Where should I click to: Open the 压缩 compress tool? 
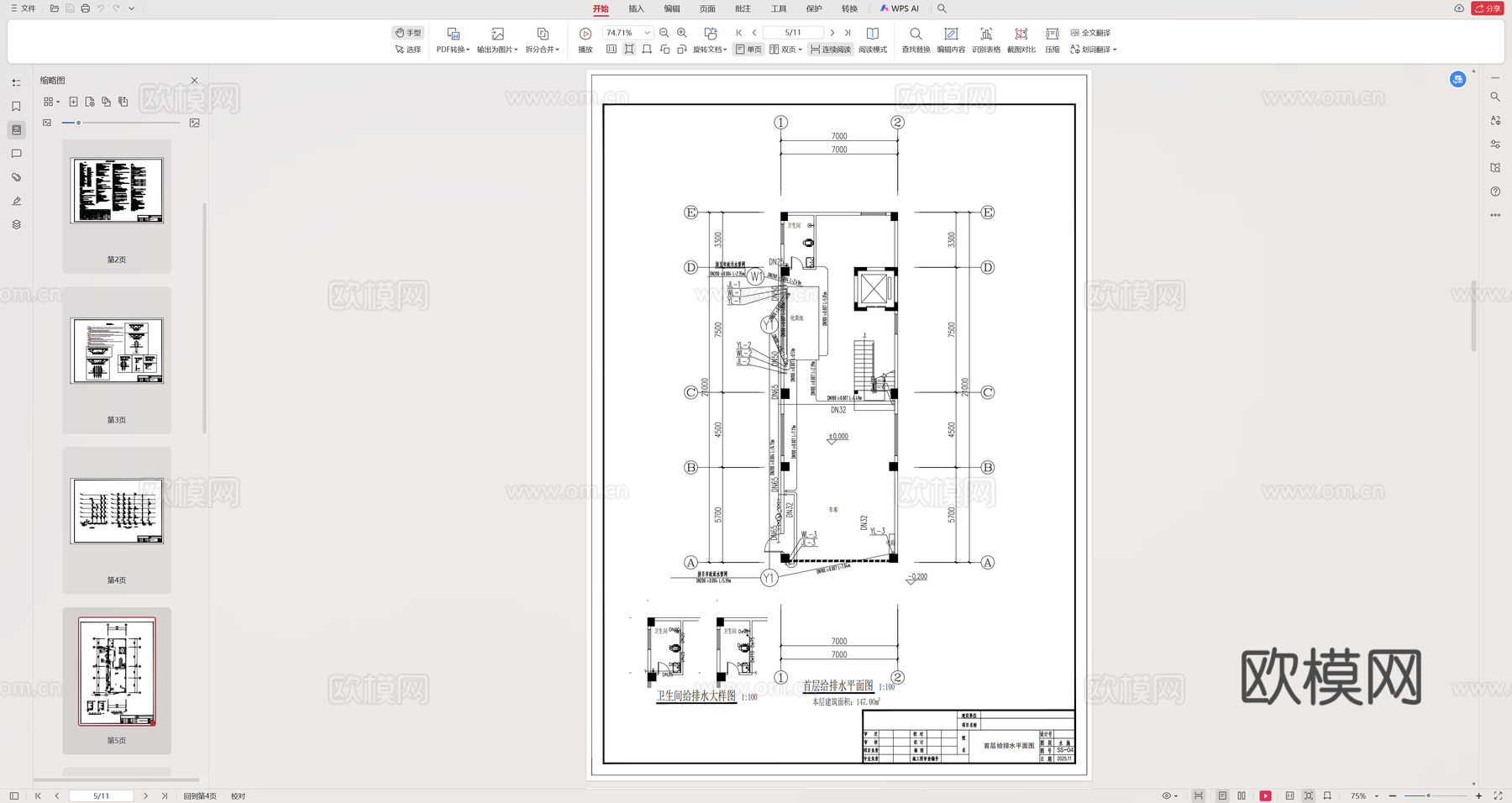[1053, 39]
